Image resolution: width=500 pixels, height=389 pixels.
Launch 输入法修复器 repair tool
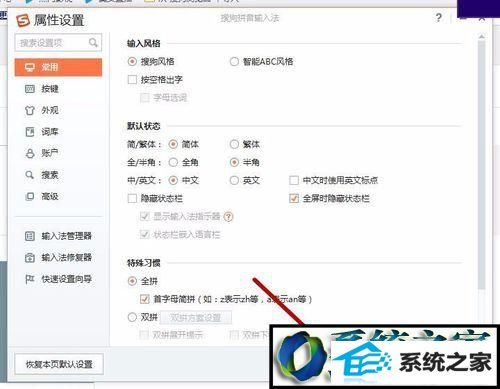point(58,257)
